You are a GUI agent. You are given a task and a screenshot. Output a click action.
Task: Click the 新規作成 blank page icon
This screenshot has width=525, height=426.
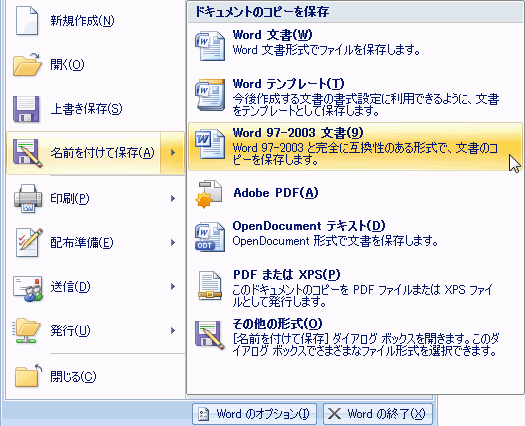point(27,21)
